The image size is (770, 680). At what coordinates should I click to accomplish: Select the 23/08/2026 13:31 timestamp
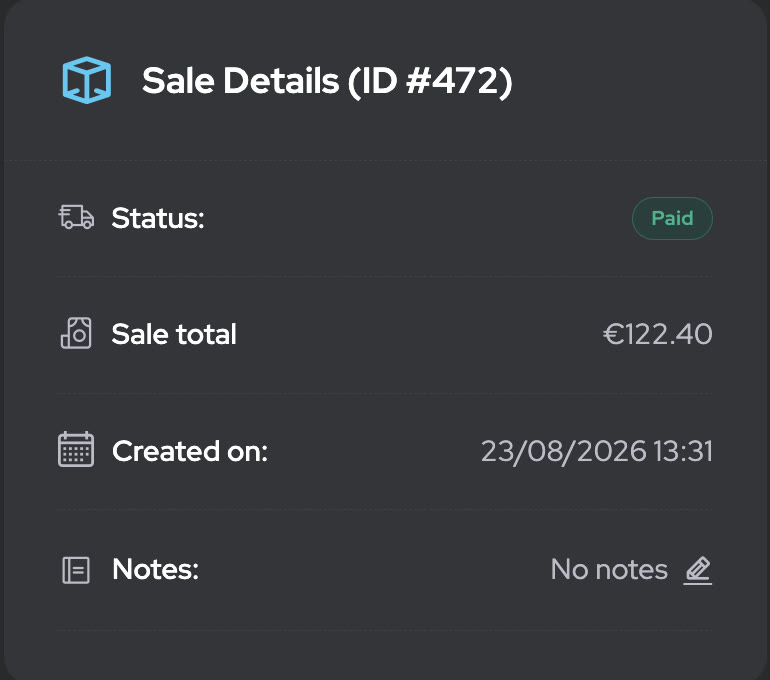597,451
